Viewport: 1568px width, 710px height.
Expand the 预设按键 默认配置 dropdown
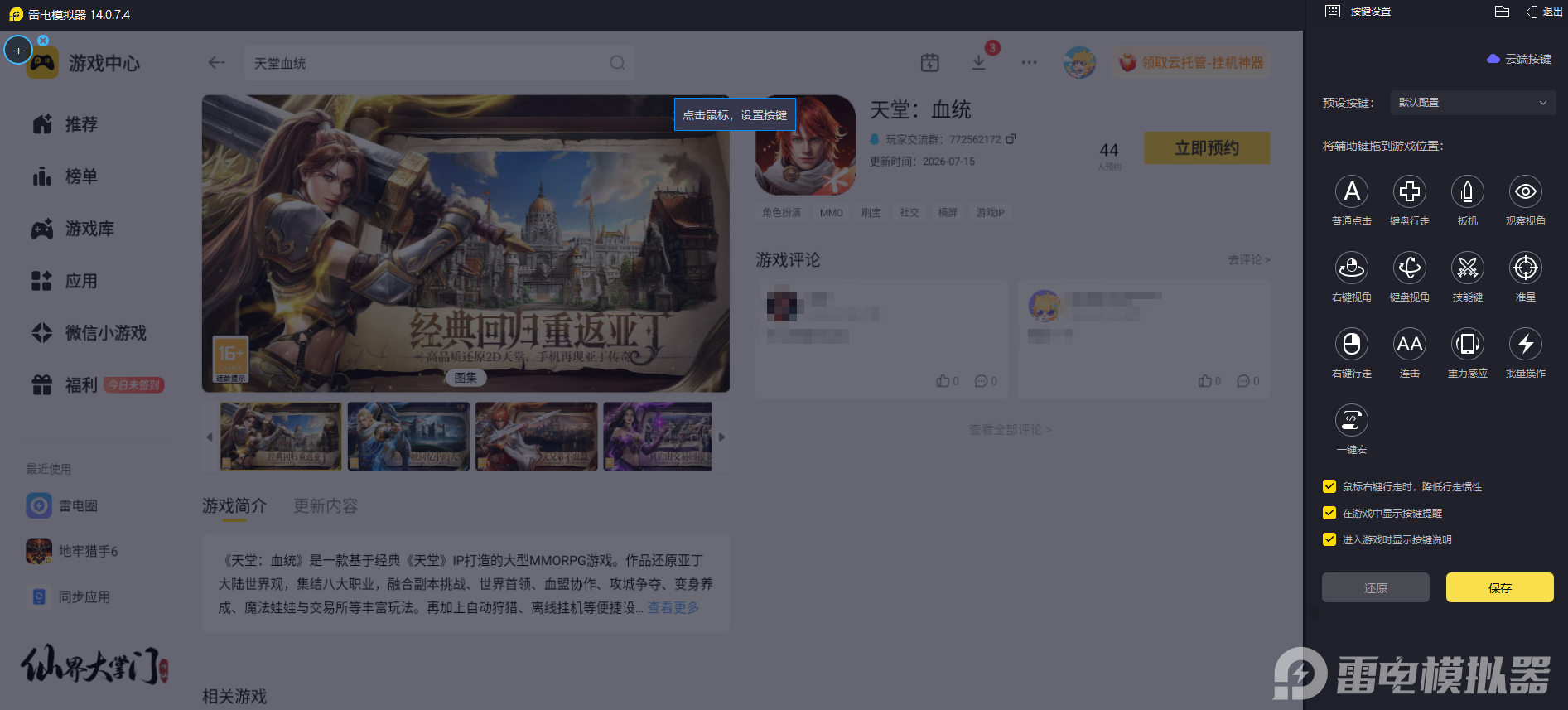[1473, 103]
